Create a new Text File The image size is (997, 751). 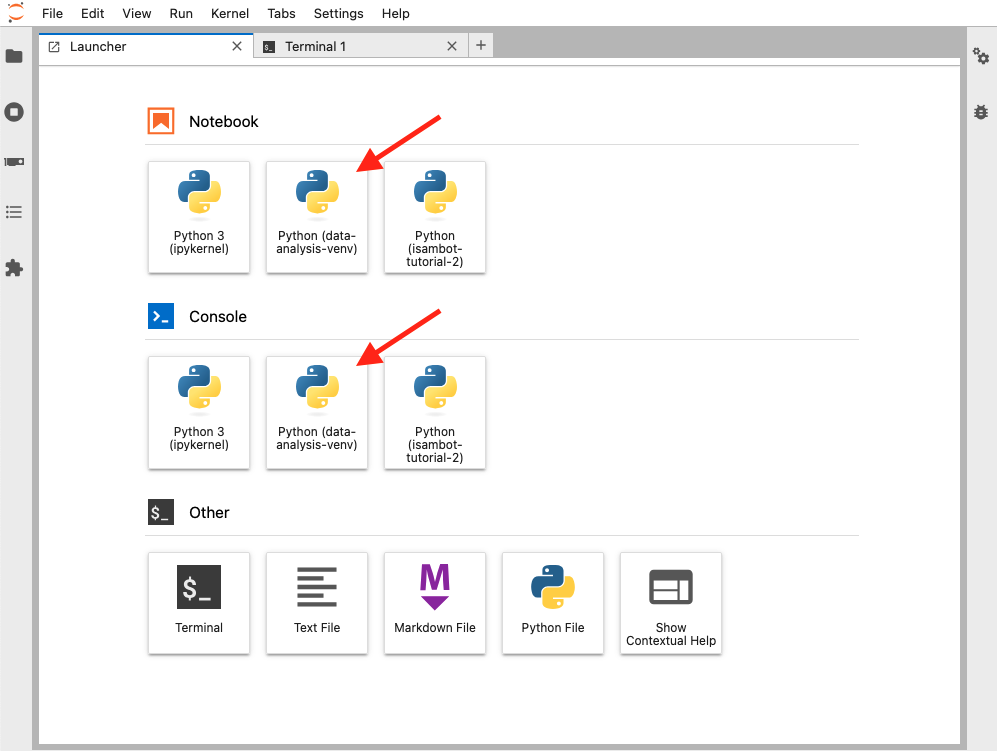[317, 603]
